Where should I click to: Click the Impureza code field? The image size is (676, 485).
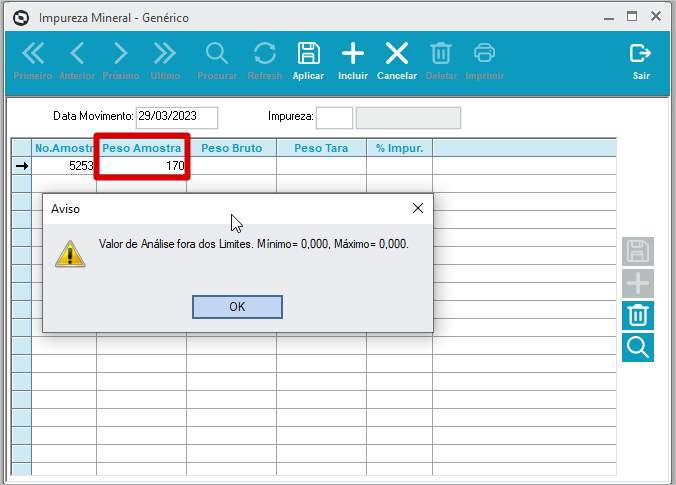coord(334,118)
